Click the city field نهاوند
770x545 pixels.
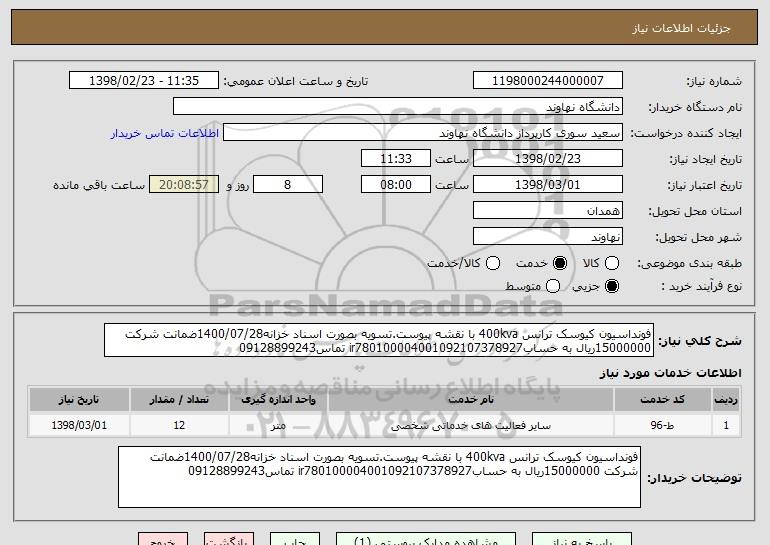[548, 237]
